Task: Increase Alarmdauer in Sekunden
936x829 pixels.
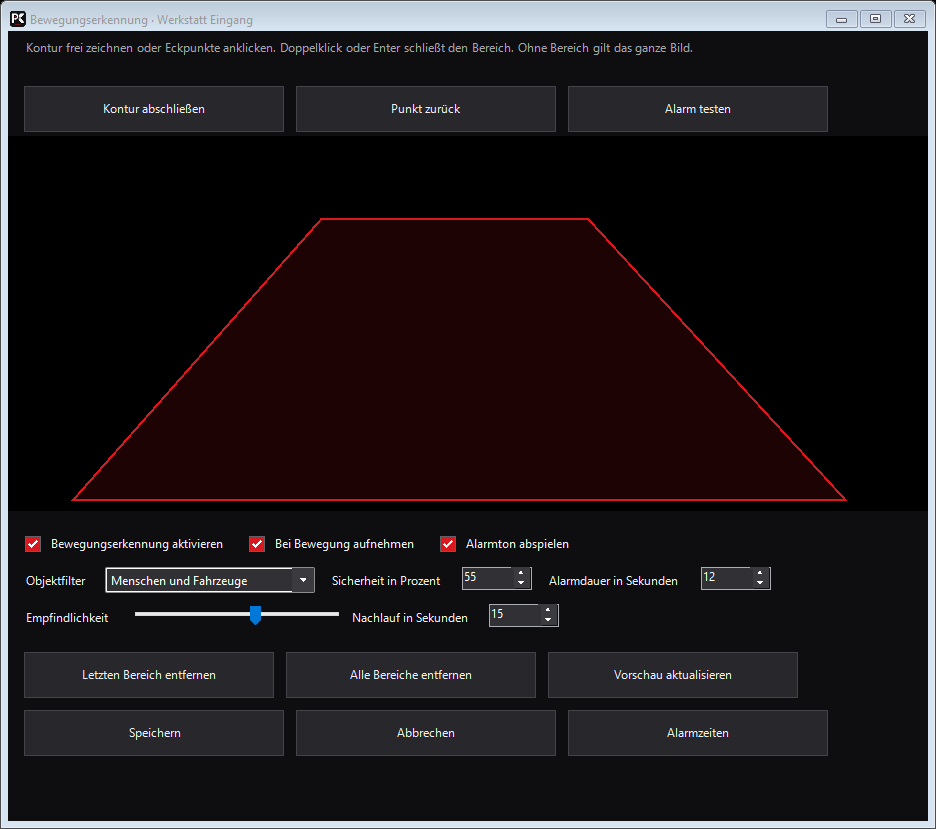Action: [x=760, y=573]
